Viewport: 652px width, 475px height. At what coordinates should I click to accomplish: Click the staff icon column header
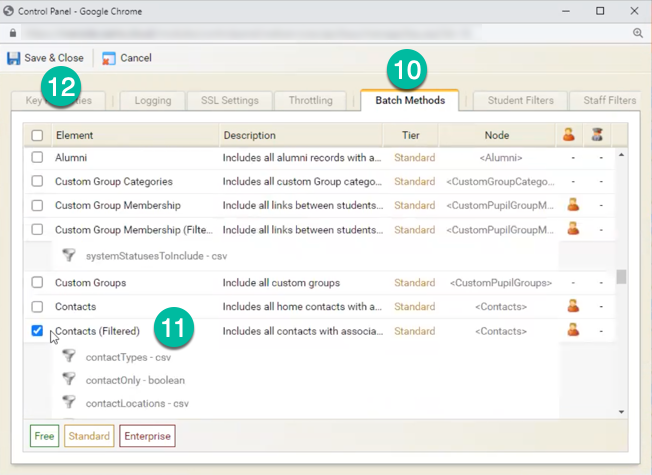[597, 135]
